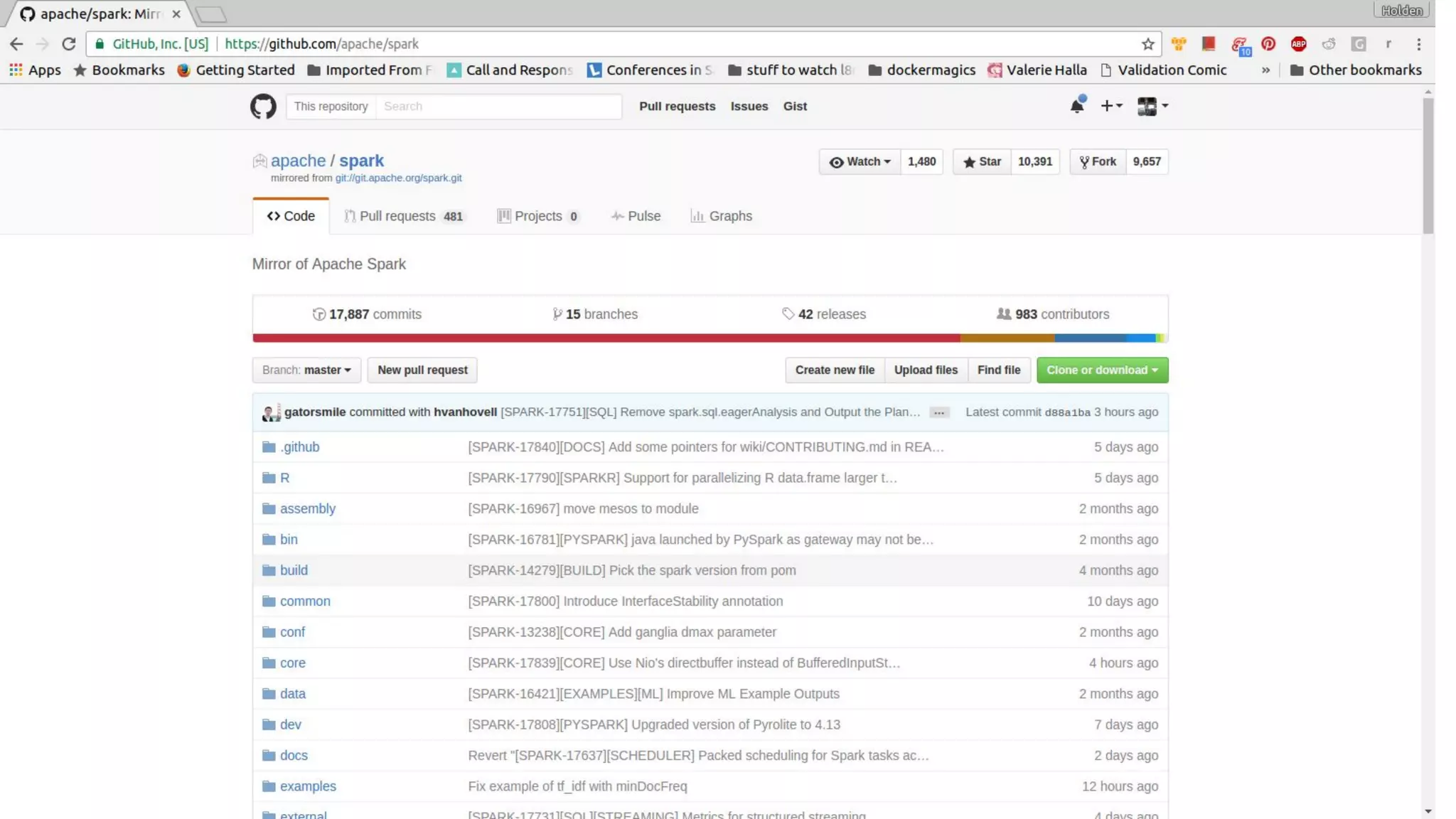Expand Clone or download dropdown
The height and width of the screenshot is (819, 1456).
1101,370
